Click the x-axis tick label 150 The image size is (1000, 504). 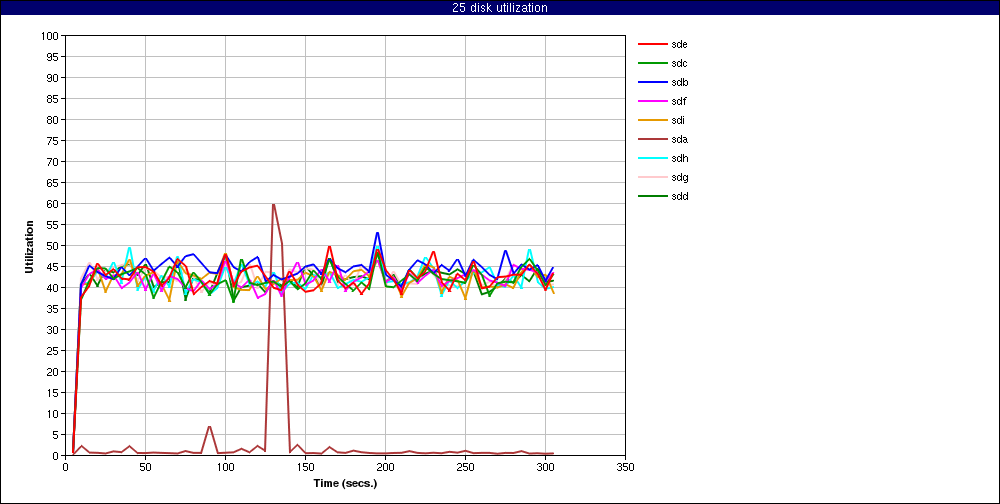[x=305, y=467]
